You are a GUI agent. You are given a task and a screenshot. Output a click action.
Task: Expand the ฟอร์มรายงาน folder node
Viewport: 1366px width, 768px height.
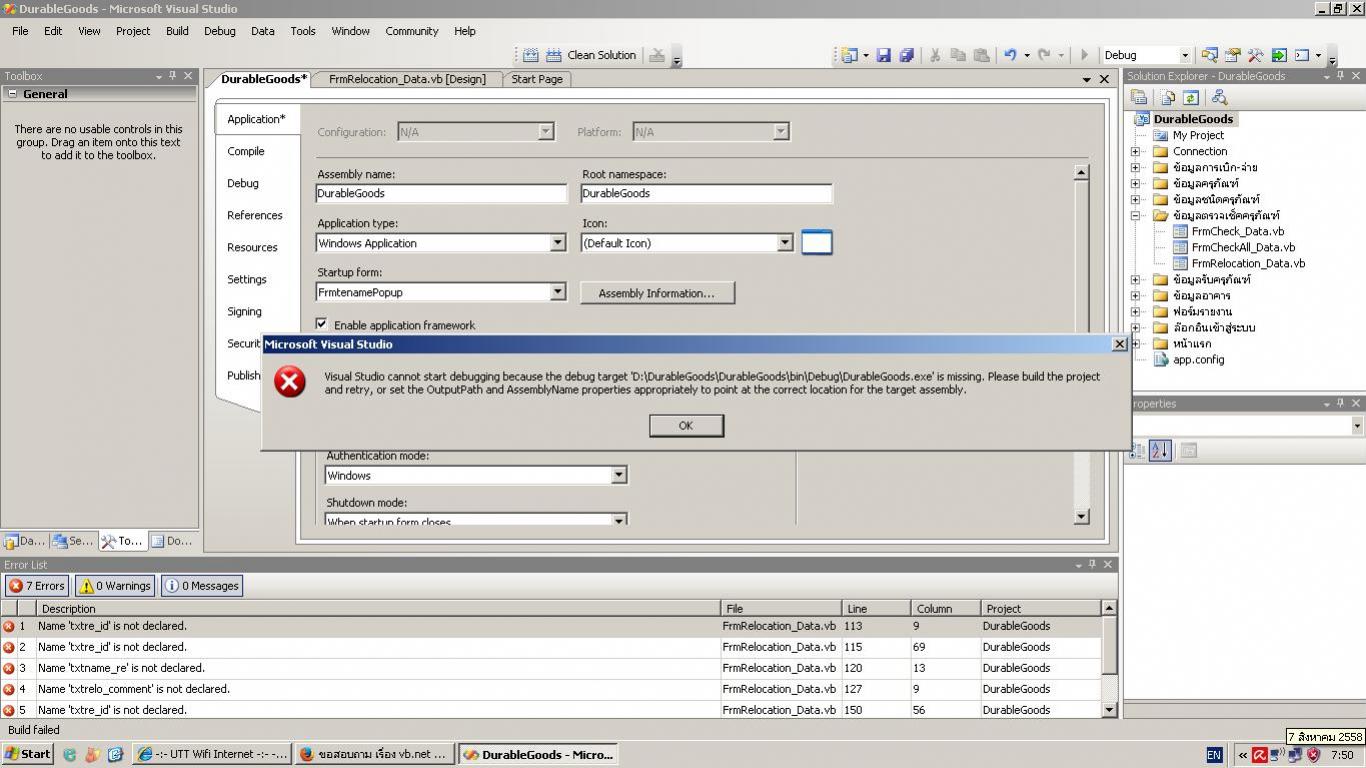[1135, 311]
